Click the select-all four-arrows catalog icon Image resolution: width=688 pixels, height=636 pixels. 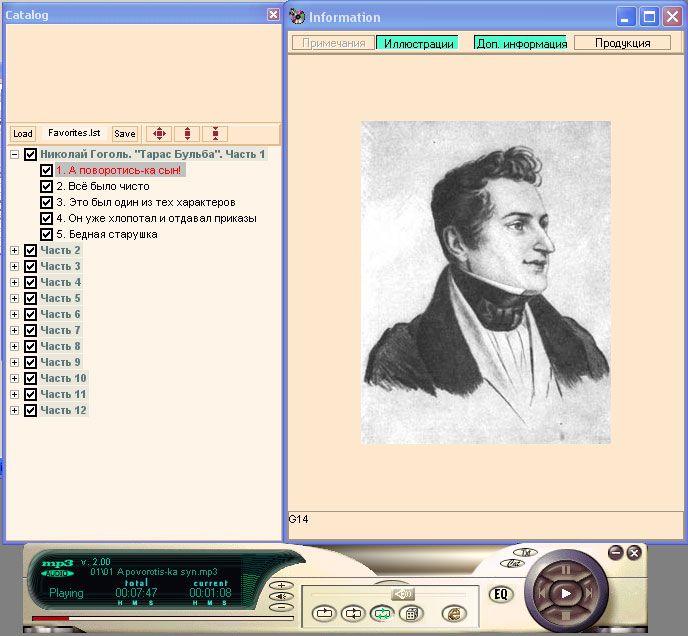click(x=159, y=133)
